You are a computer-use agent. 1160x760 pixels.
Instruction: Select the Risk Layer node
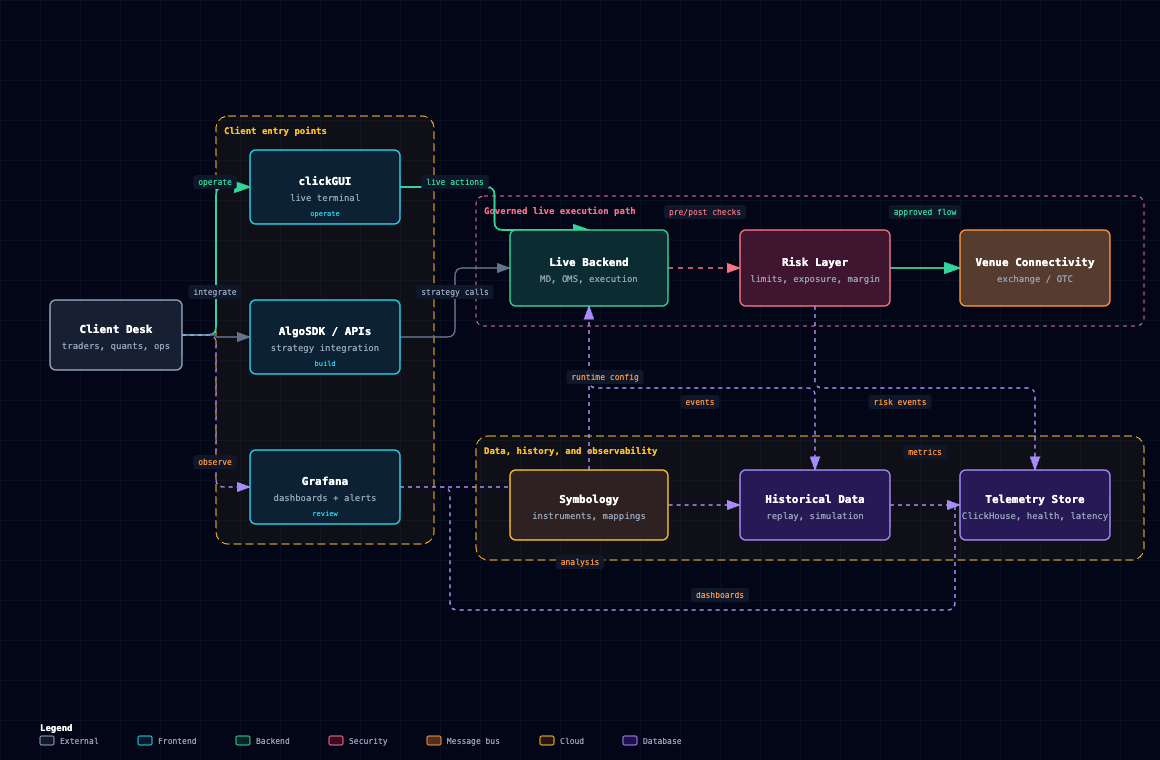click(x=815, y=268)
